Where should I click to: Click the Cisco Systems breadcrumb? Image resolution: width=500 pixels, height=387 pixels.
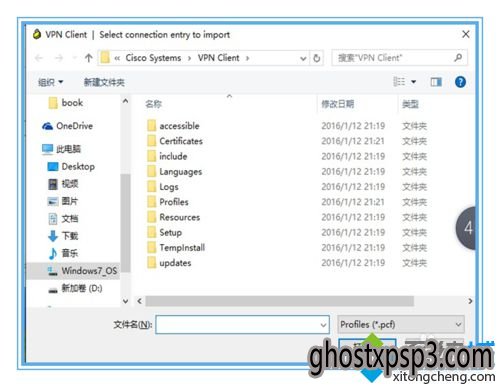coord(153,58)
